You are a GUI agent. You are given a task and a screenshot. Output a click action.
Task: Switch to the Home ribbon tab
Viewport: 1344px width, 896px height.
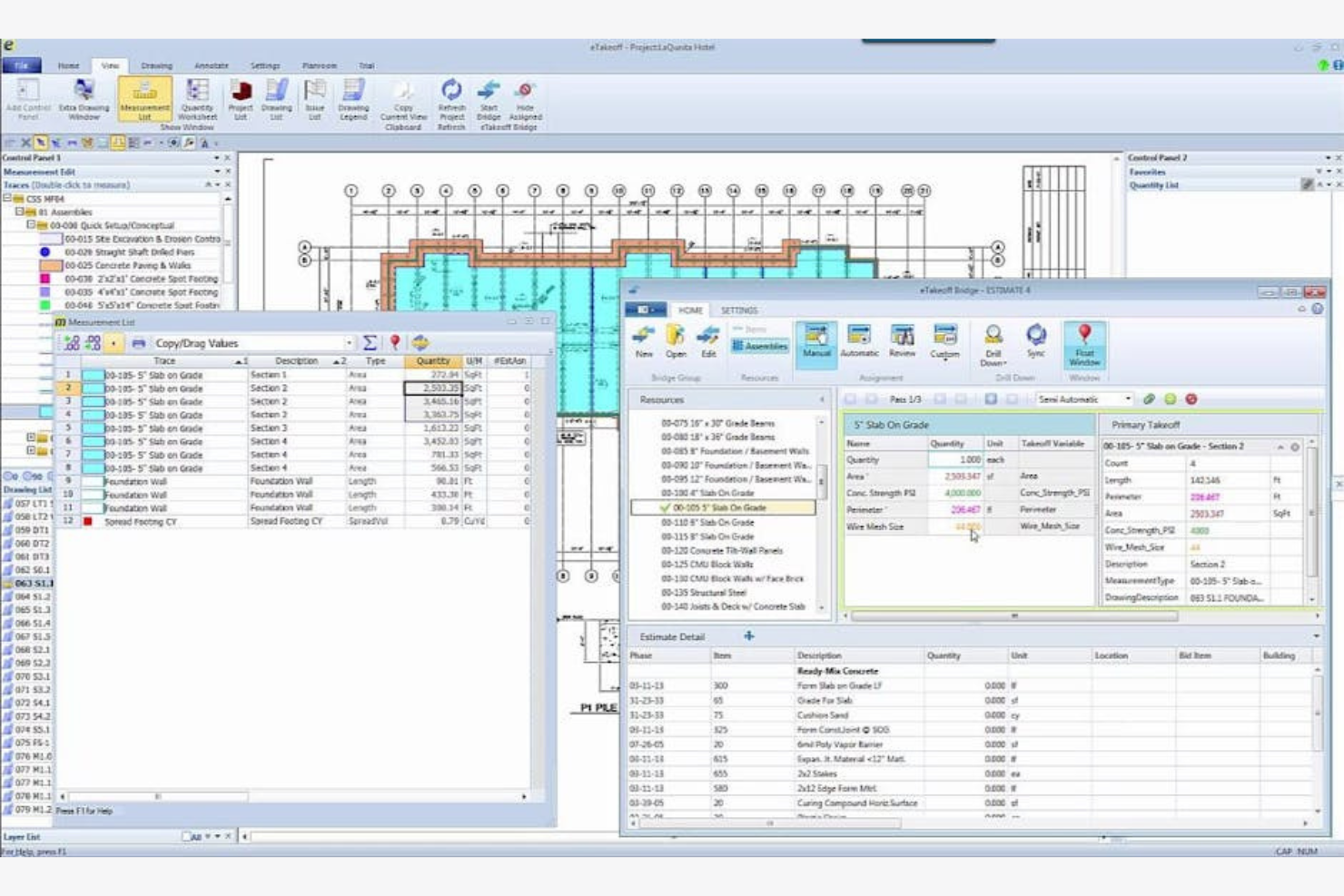click(x=68, y=66)
